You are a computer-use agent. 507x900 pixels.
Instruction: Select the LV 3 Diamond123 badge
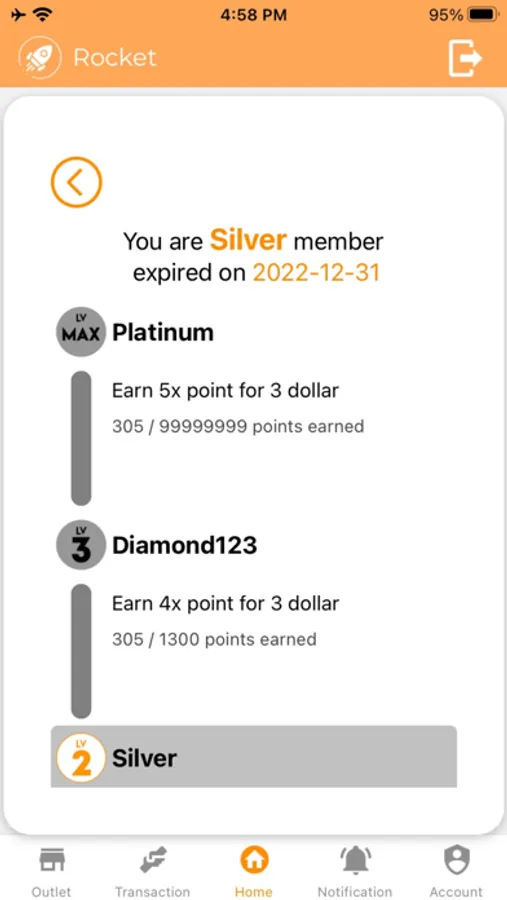point(81,545)
